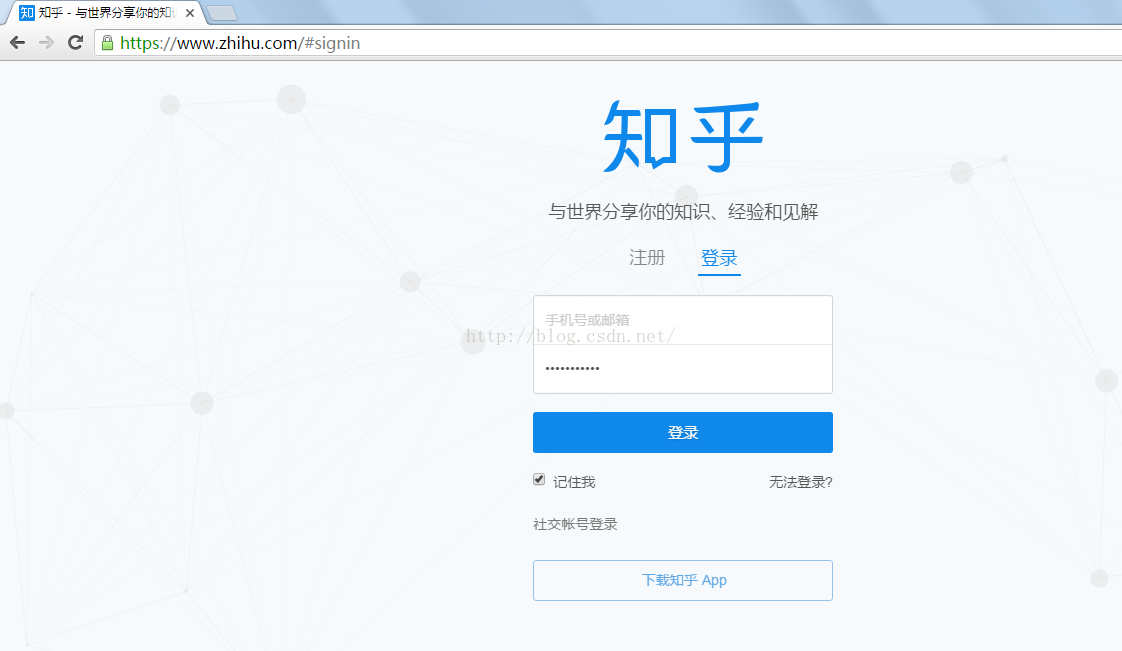Click the 手机号或邮箱 input field
This screenshot has height=651, width=1122.
[682, 319]
